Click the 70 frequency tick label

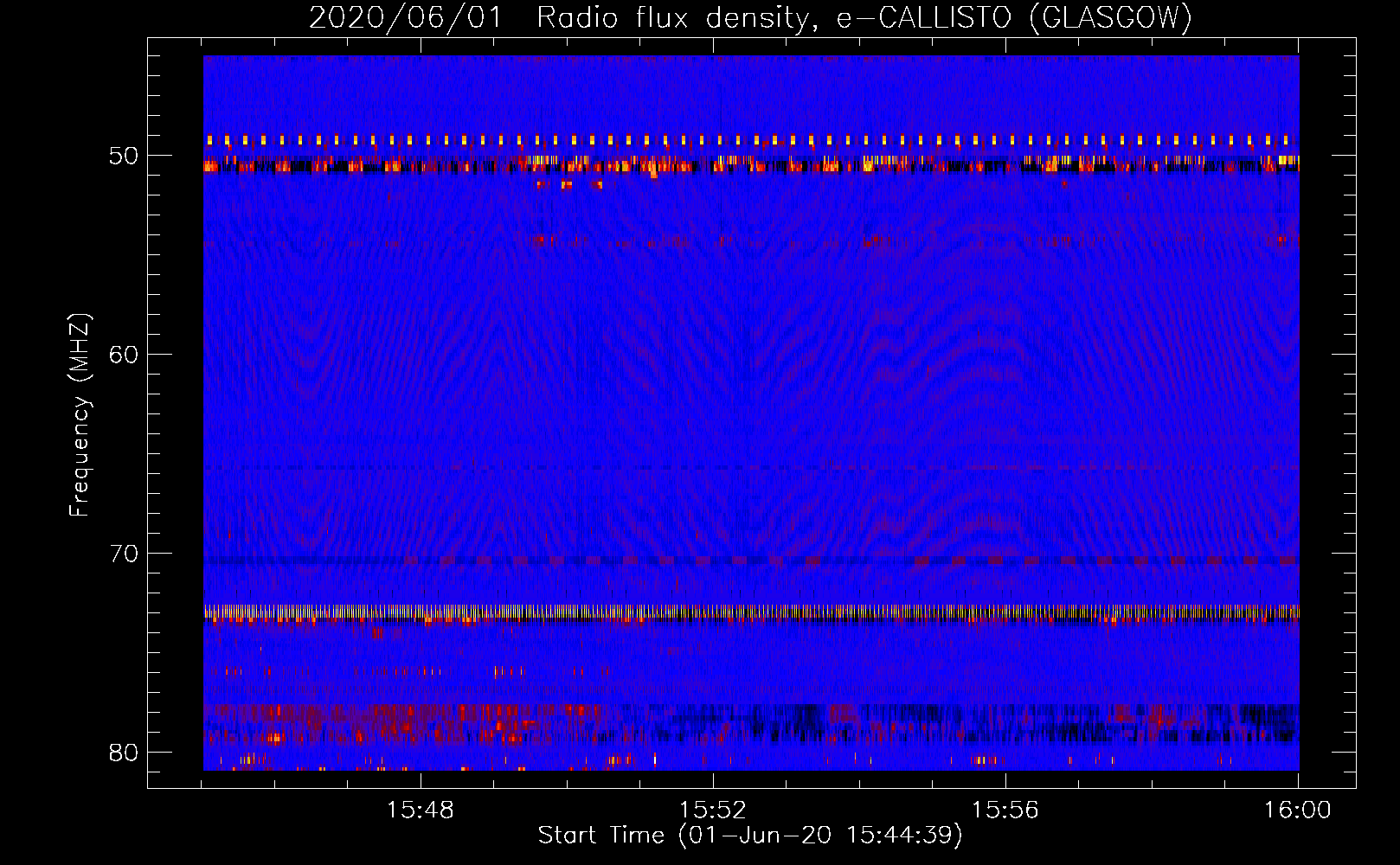click(124, 554)
